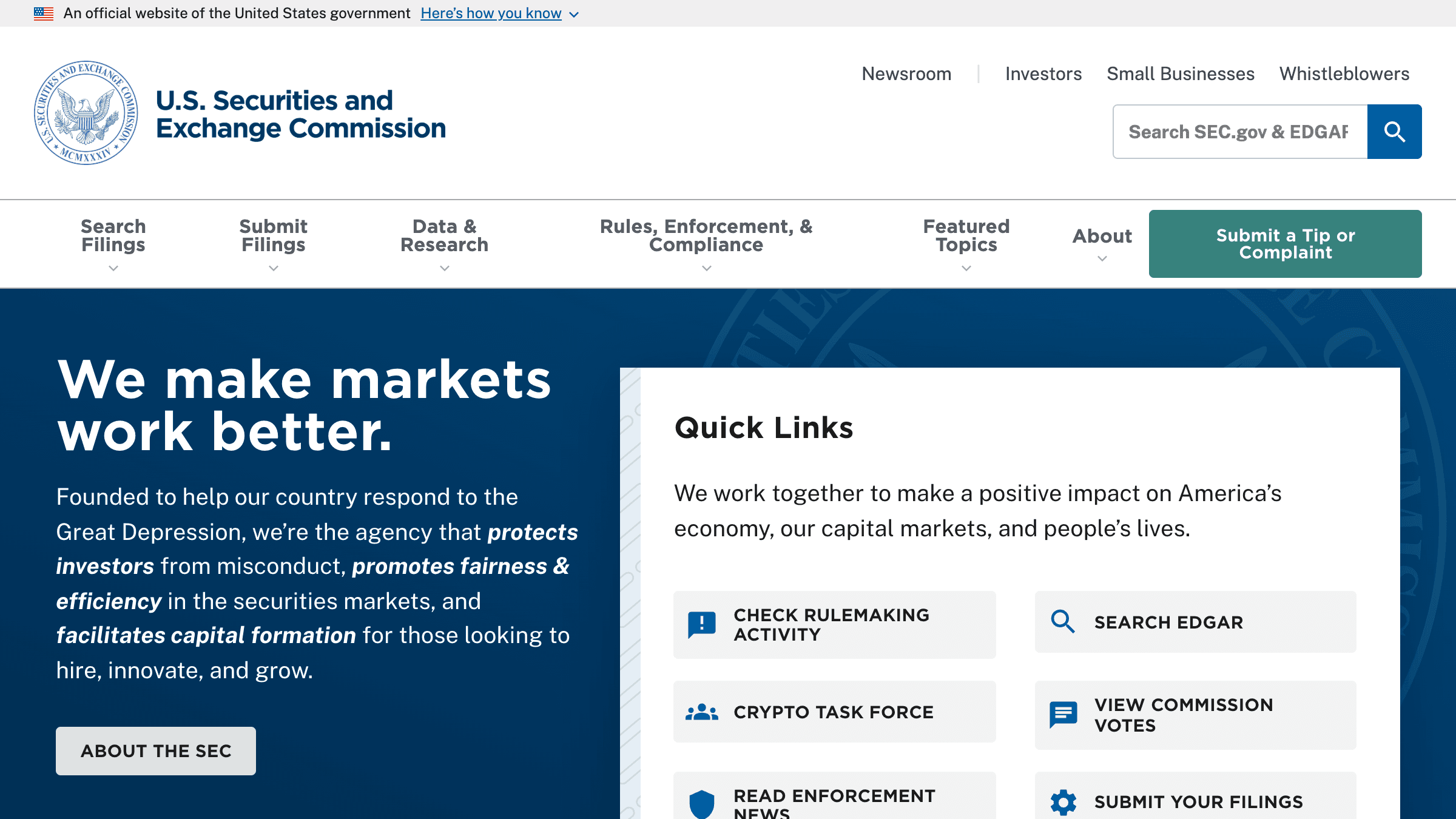Expand Rules, Enforcement, & Compliance chevron
The height and width of the screenshot is (819, 1456).
pos(707,268)
